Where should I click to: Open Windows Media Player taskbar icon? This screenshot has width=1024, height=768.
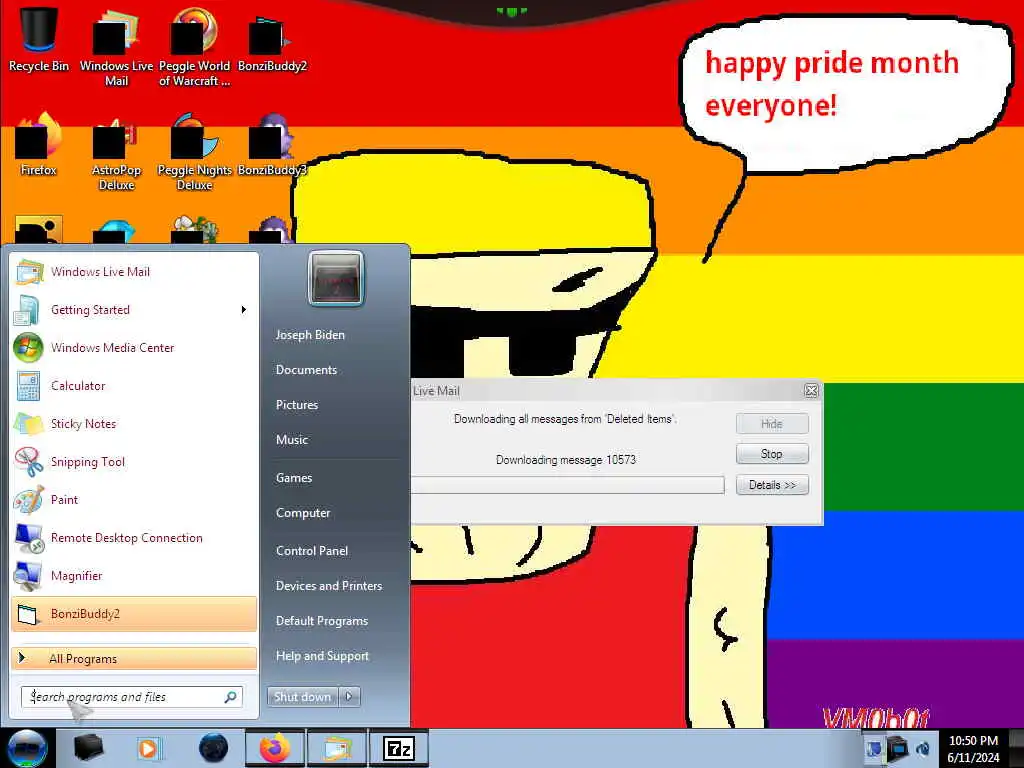[x=148, y=748]
